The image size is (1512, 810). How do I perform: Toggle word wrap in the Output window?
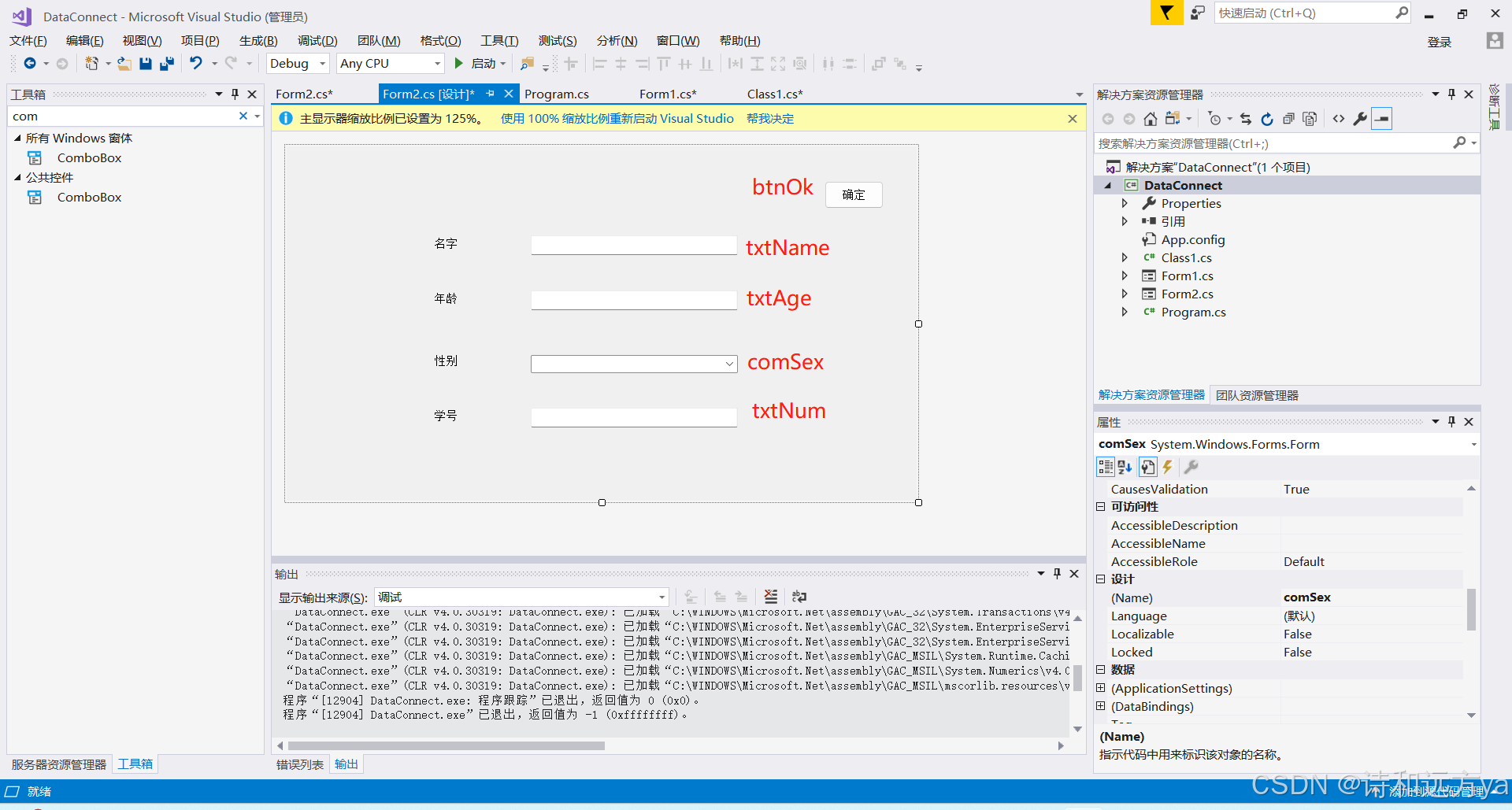[x=799, y=597]
